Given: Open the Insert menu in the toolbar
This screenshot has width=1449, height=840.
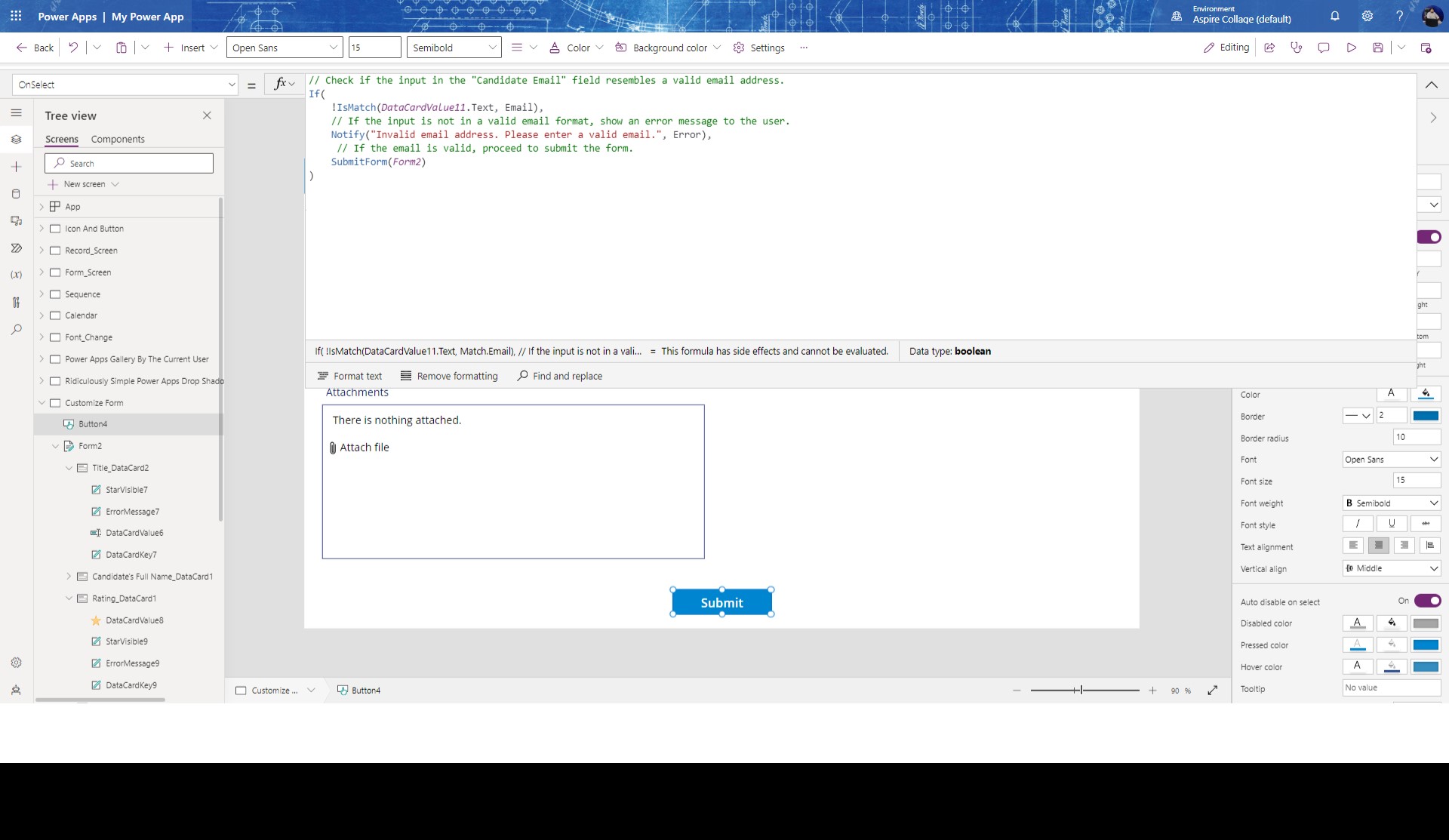Looking at the screenshot, I should pos(190,48).
